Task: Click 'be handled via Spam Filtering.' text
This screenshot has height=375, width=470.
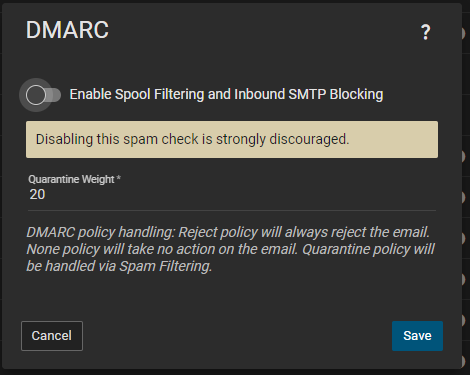Action: click(x=119, y=266)
